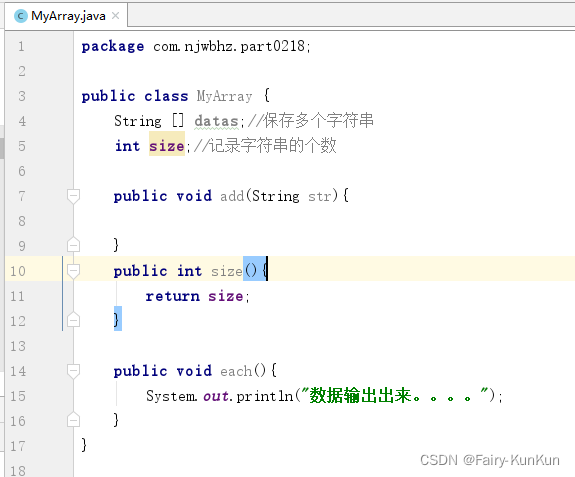Click the comment '//记录字符串的个数'
575x477 pixels.
(265, 146)
